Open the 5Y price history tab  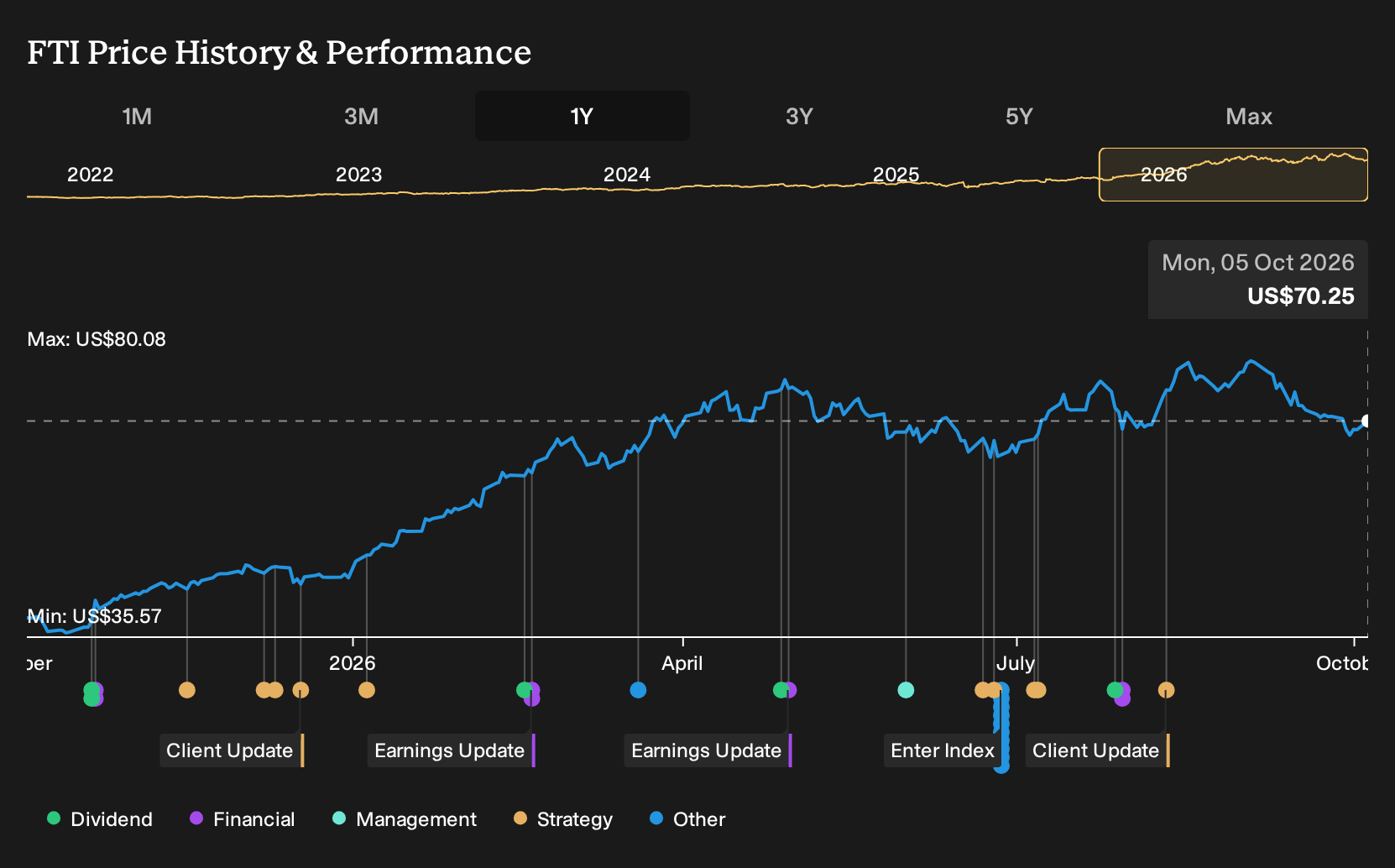click(1019, 116)
